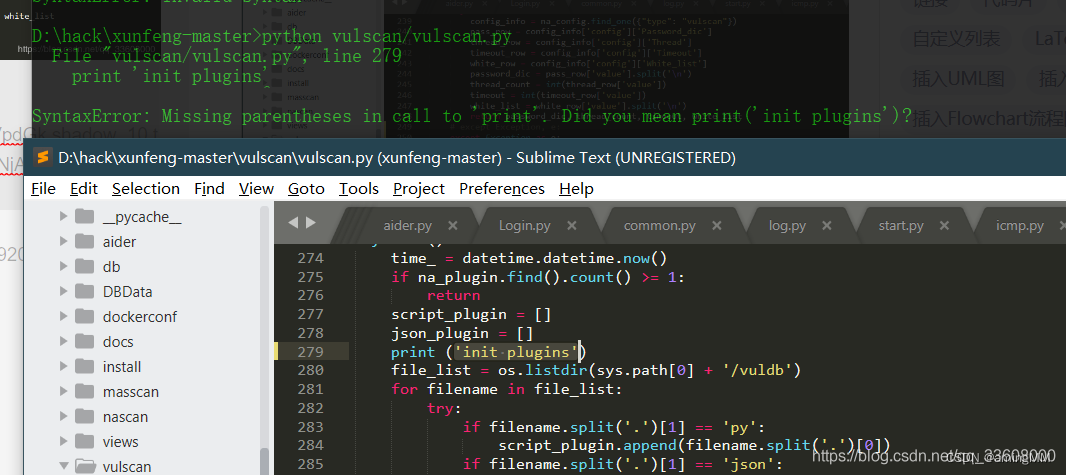Image resolution: width=1066 pixels, height=475 pixels.
Task: Select the db folder icon
Action: pos(84,266)
